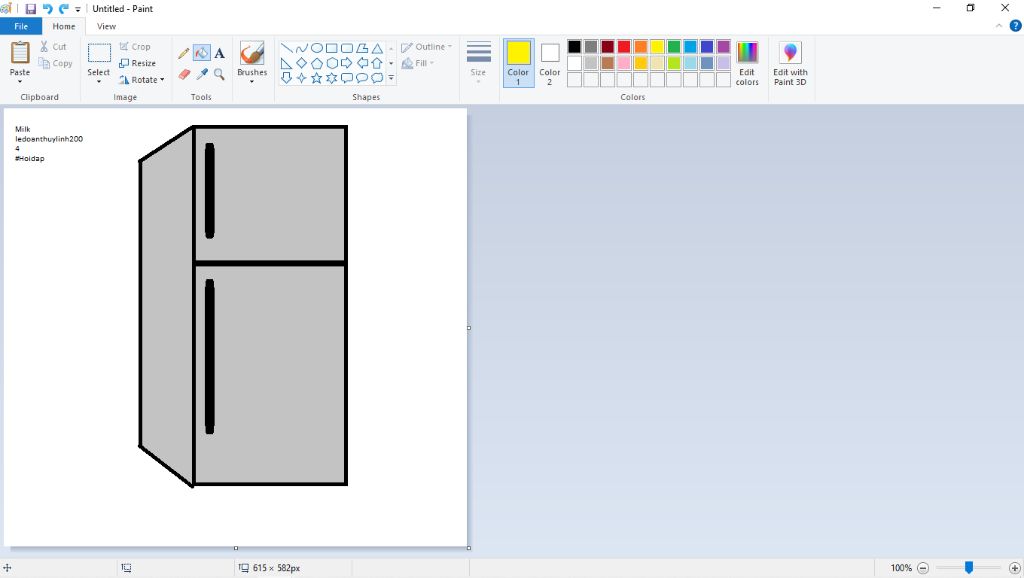The width and height of the screenshot is (1024, 578).
Task: Select the Text tool
Action: (x=219, y=54)
